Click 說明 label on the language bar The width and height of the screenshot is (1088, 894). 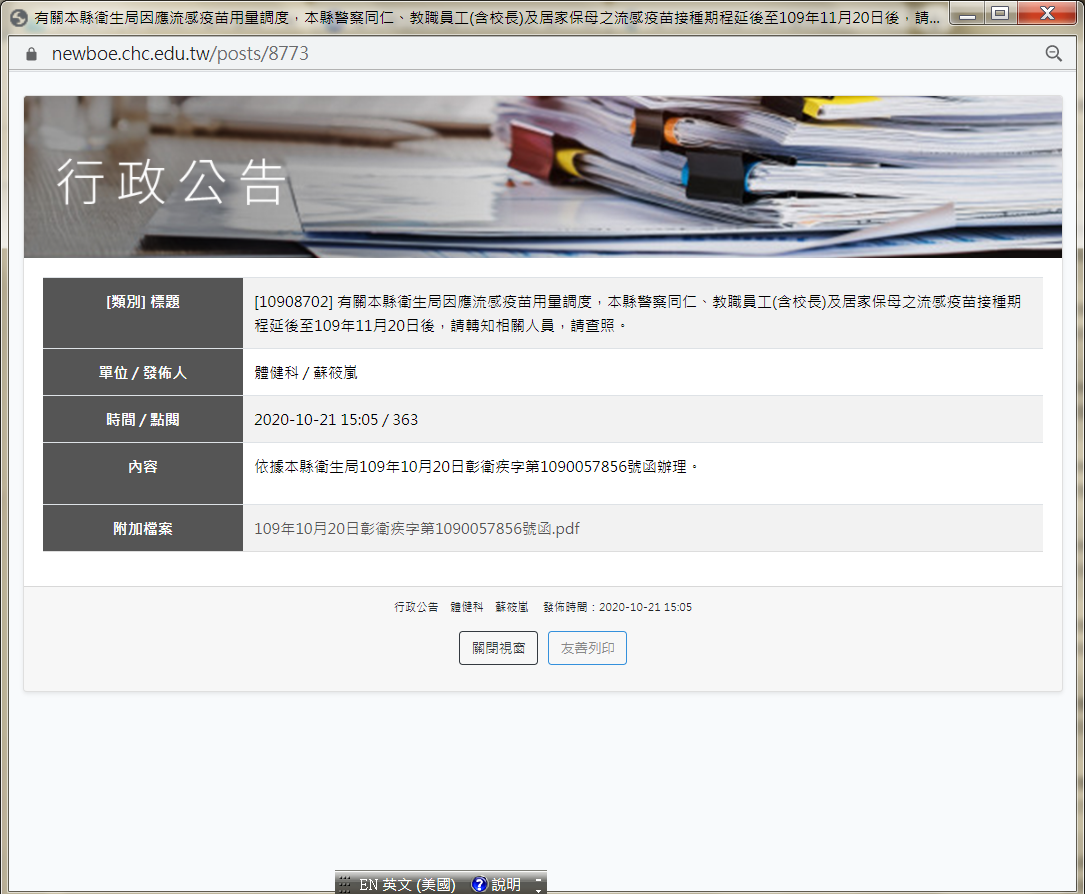click(506, 884)
